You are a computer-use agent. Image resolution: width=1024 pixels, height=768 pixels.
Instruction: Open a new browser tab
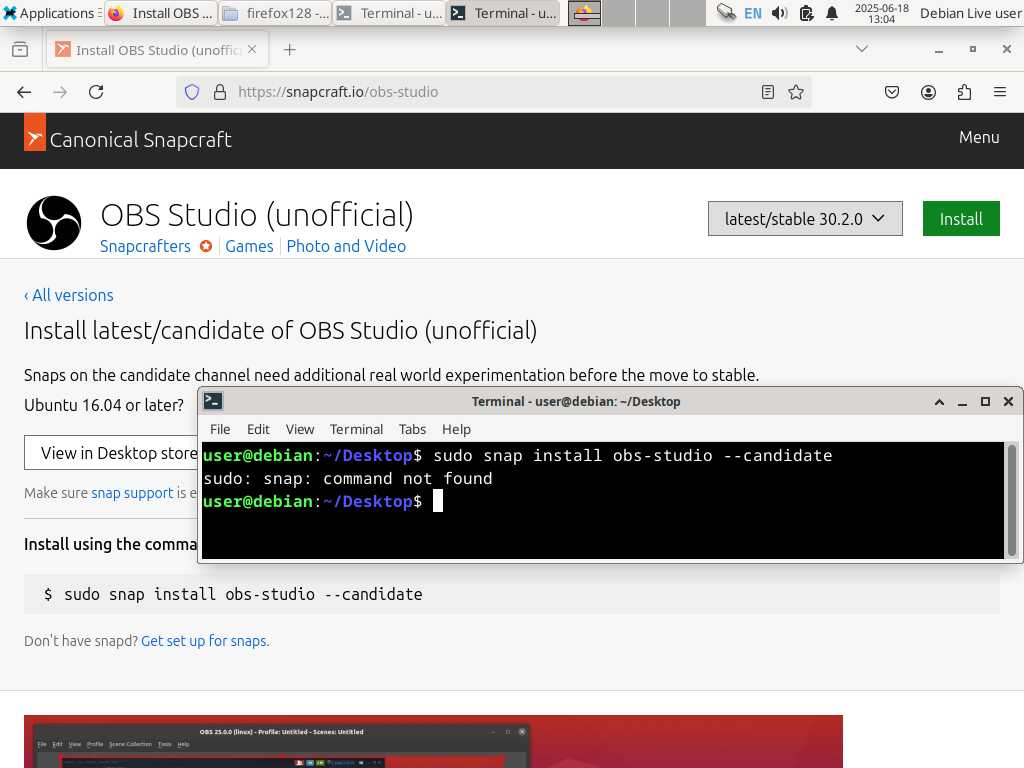coord(289,50)
